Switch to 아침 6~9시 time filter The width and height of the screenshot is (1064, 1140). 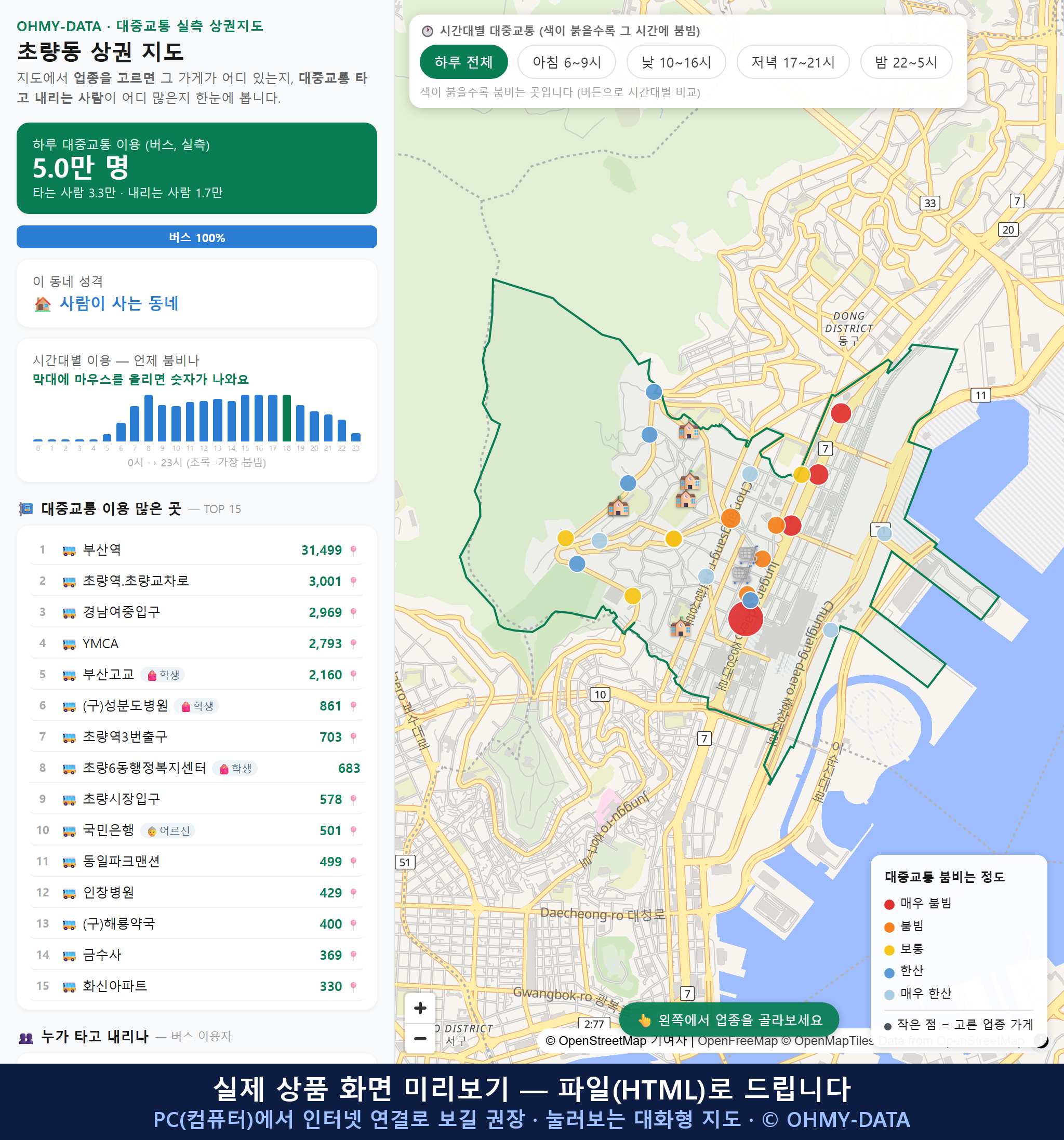point(567,62)
